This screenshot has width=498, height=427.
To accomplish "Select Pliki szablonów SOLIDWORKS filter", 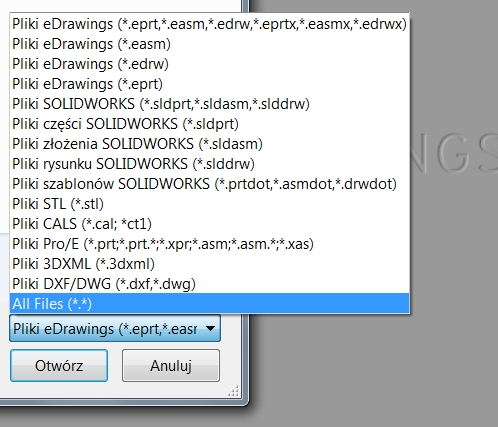I will tap(210, 184).
